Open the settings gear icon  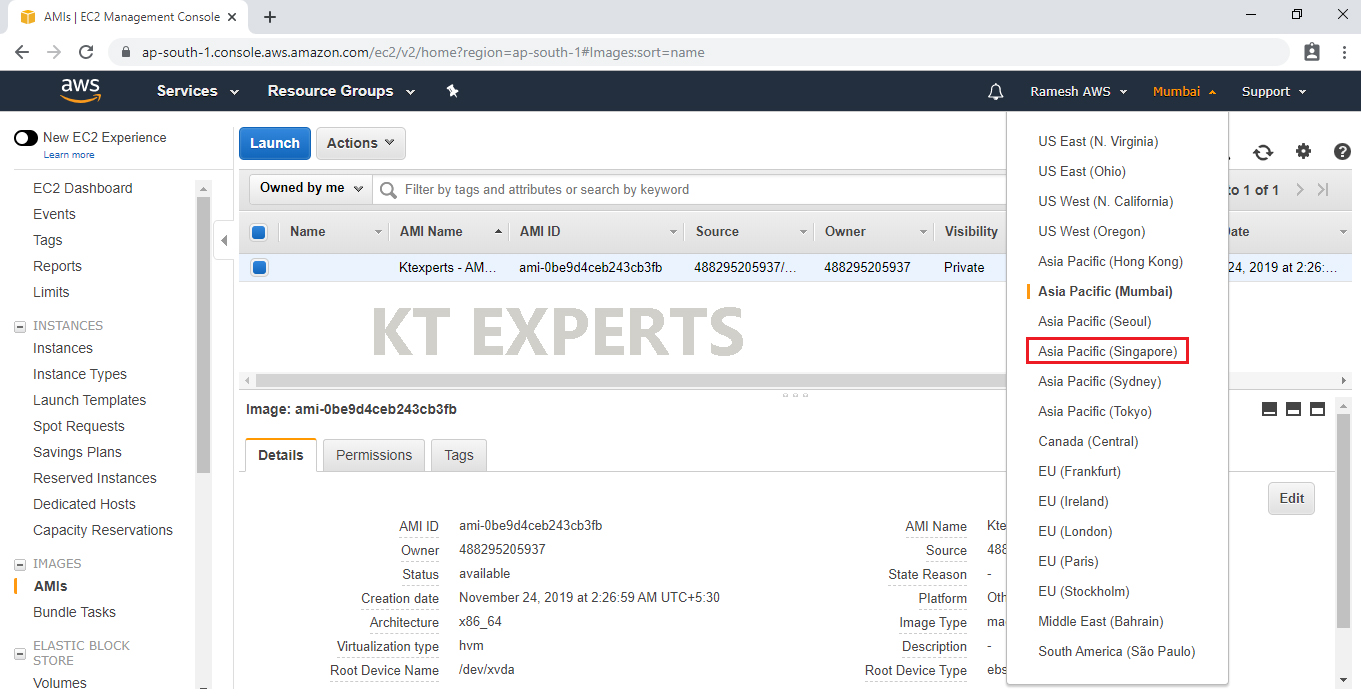pos(1303,151)
